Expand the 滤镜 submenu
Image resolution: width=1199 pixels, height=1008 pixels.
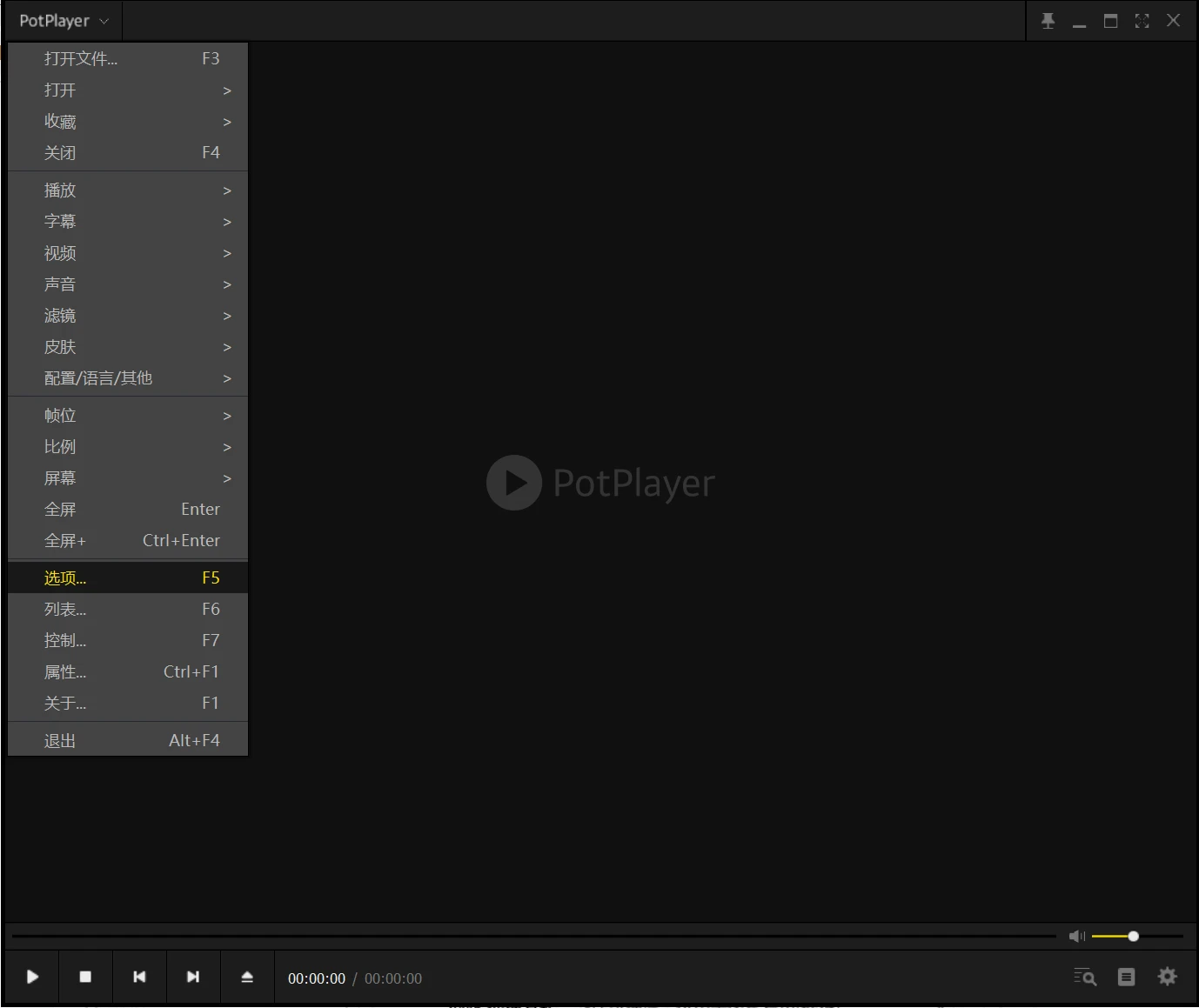(x=128, y=315)
